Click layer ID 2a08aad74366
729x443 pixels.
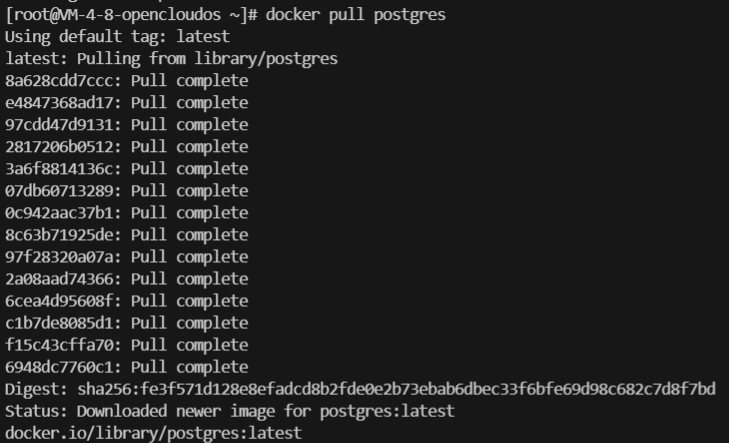tap(63, 278)
